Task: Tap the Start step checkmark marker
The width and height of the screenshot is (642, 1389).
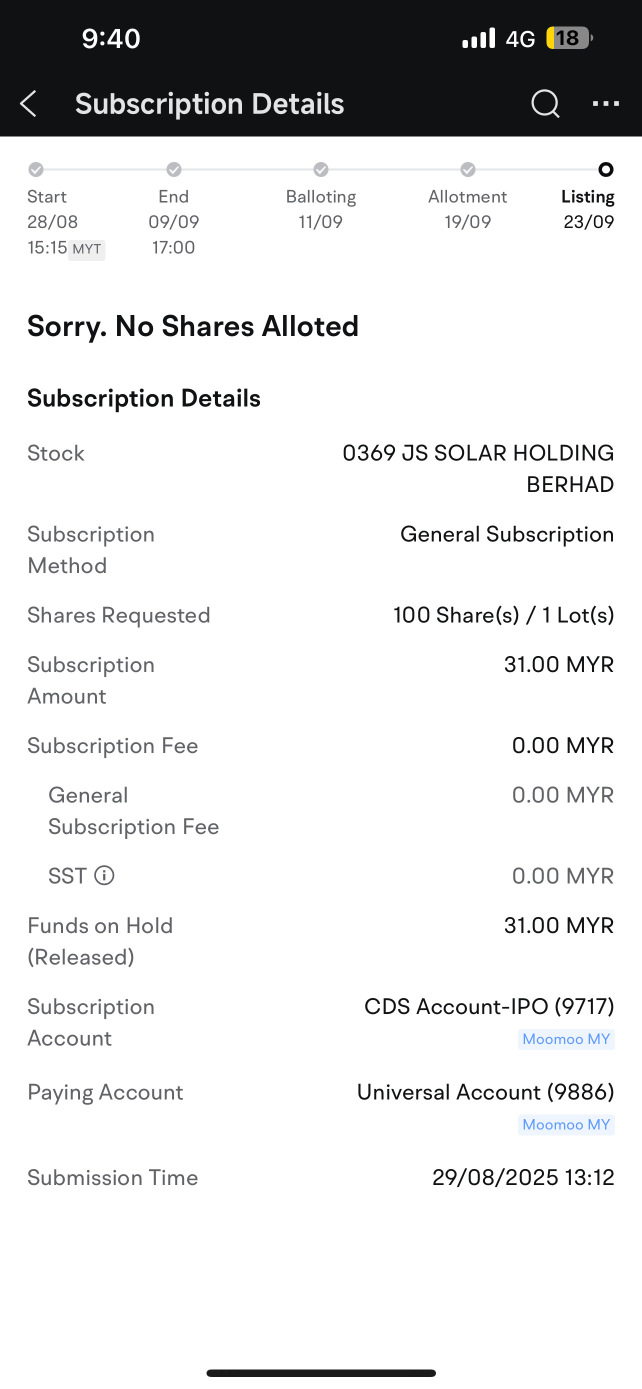Action: (x=36, y=170)
